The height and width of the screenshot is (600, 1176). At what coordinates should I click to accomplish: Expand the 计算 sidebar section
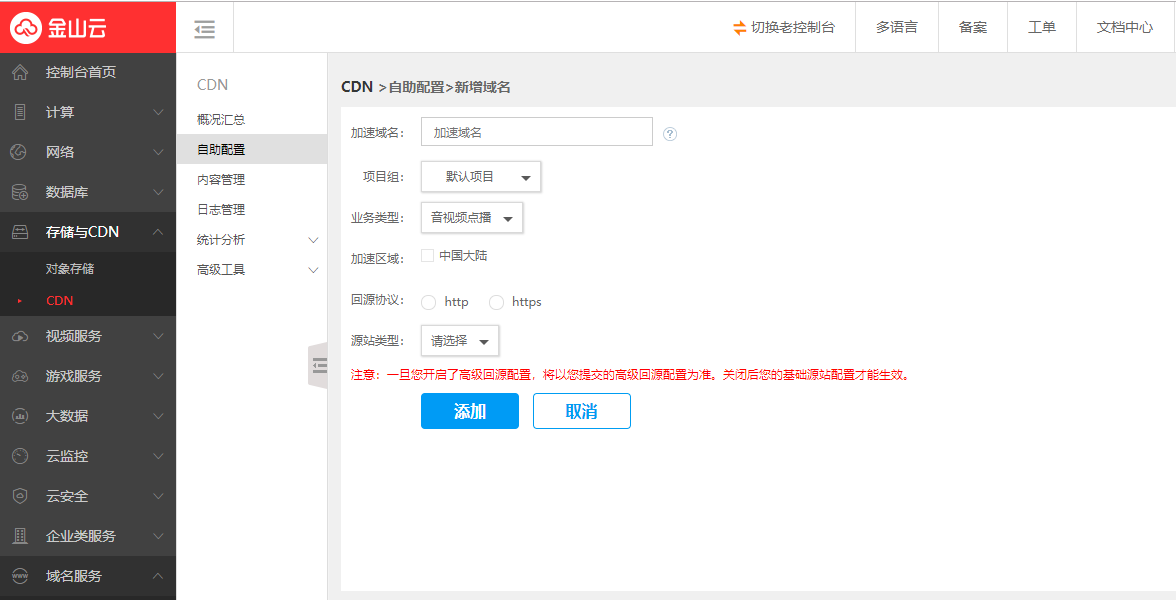point(158,112)
